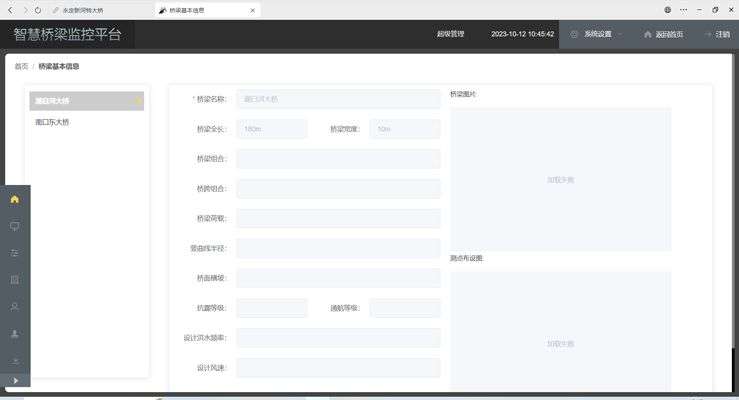The width and height of the screenshot is (739, 400).
Task: Select 南口东大桥 in the bridge list
Action: (x=53, y=122)
